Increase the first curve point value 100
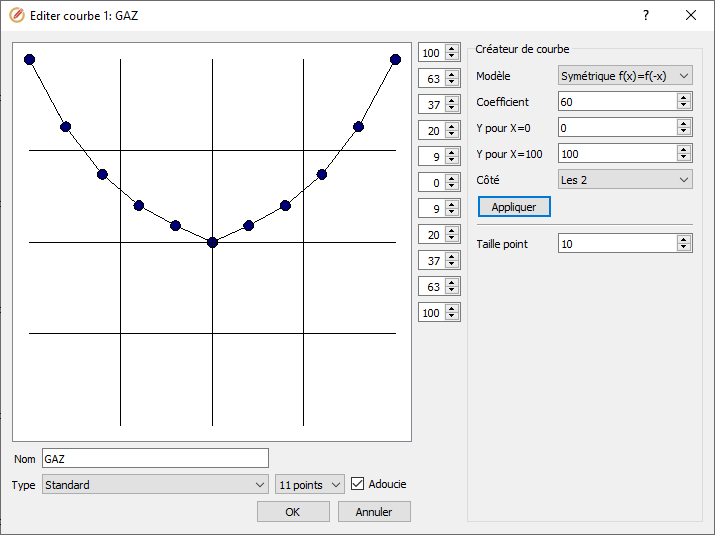Screen dimensions: 715x535 451,50
